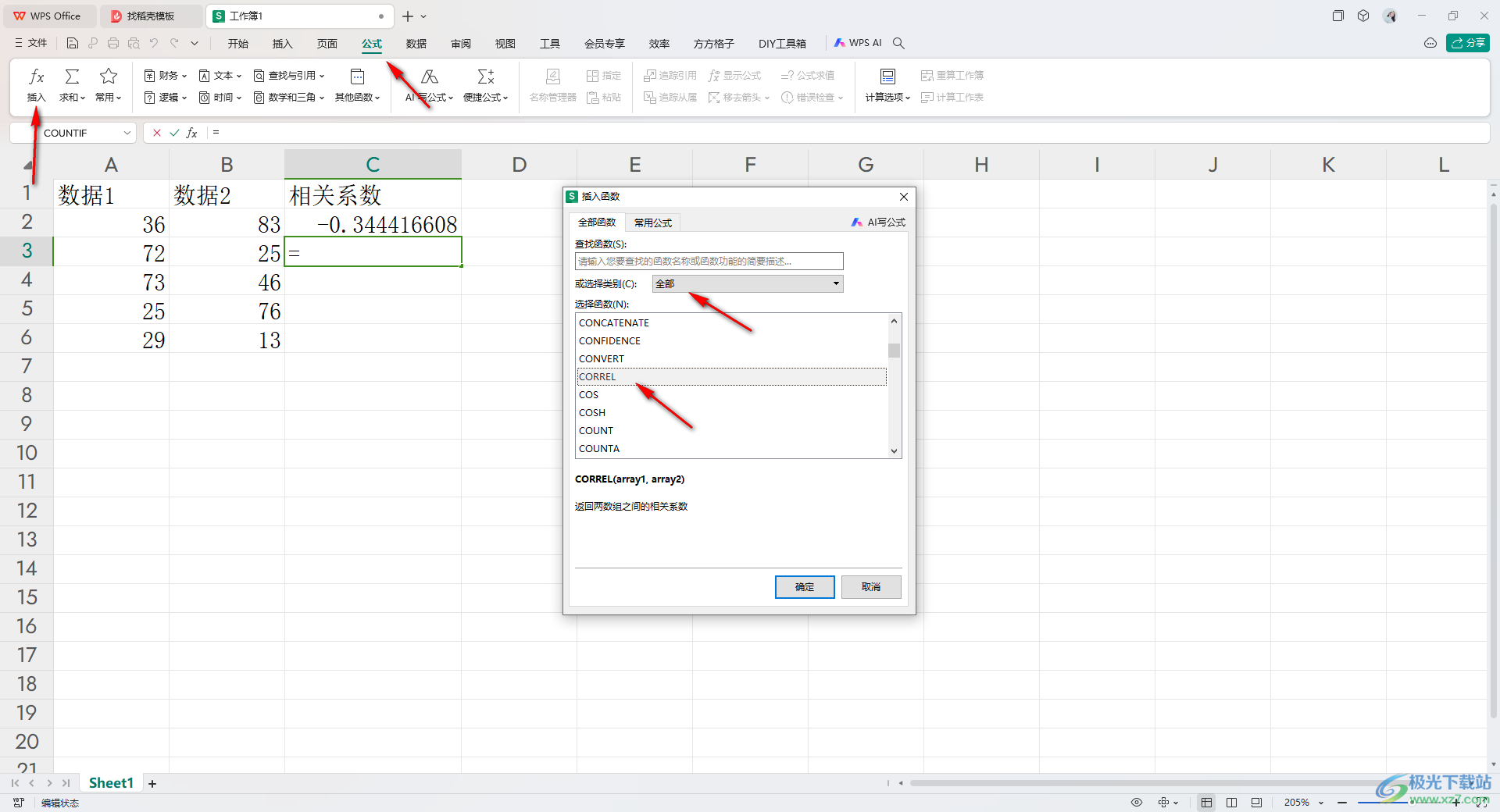Viewport: 1500px width, 812px height.
Task: Expand the COUNTIF name box dropdown
Action: click(x=127, y=133)
